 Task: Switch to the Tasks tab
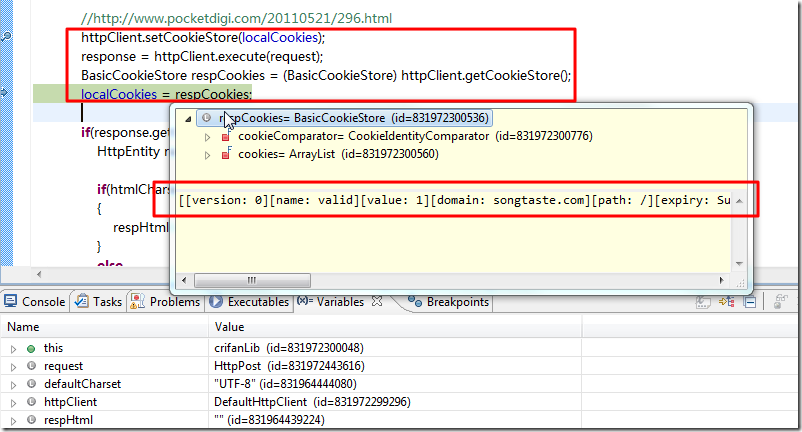(98, 302)
